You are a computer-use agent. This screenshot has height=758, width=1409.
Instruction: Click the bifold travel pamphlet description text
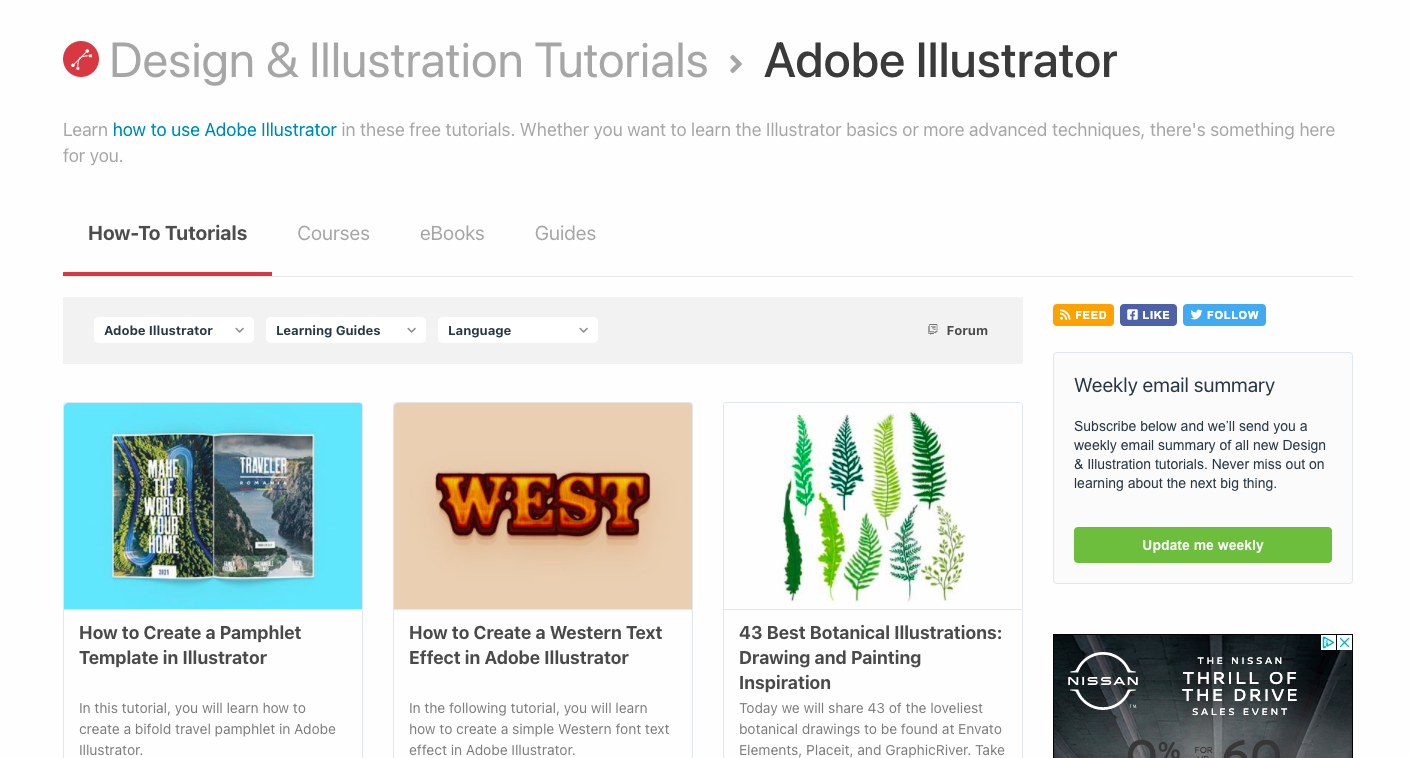tap(207, 729)
